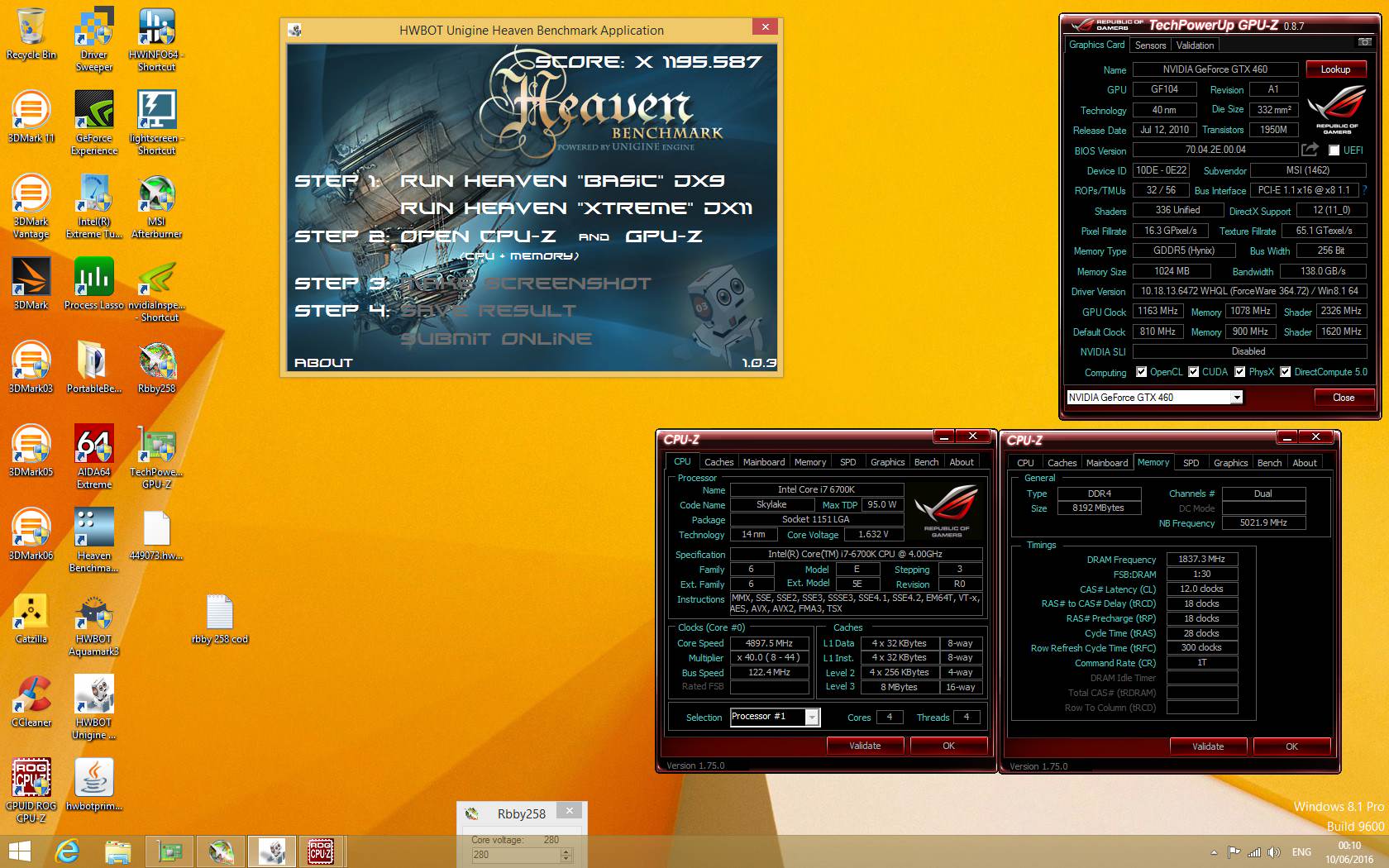This screenshot has height=868, width=1389.
Task: Open PortableBe... folder icon
Action: click(94, 367)
